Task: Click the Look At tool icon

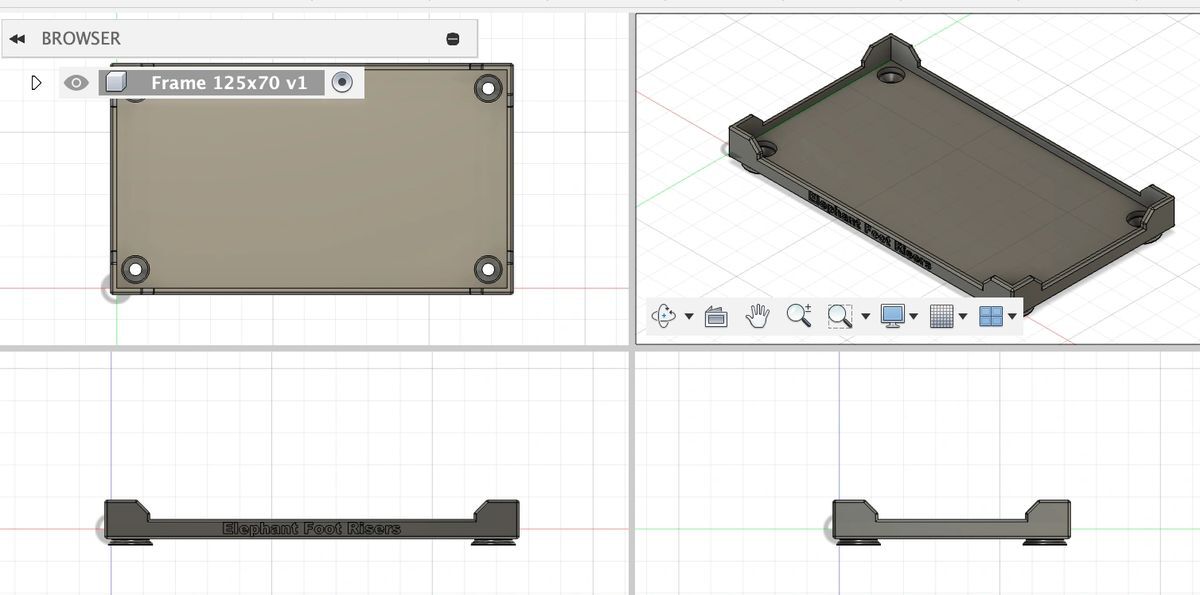Action: click(x=717, y=316)
